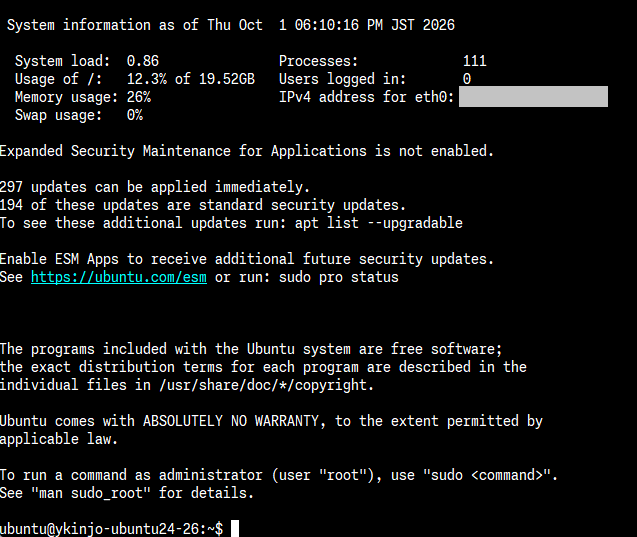
Task: Click the 'System load:' value 0.86
Action: (143, 61)
